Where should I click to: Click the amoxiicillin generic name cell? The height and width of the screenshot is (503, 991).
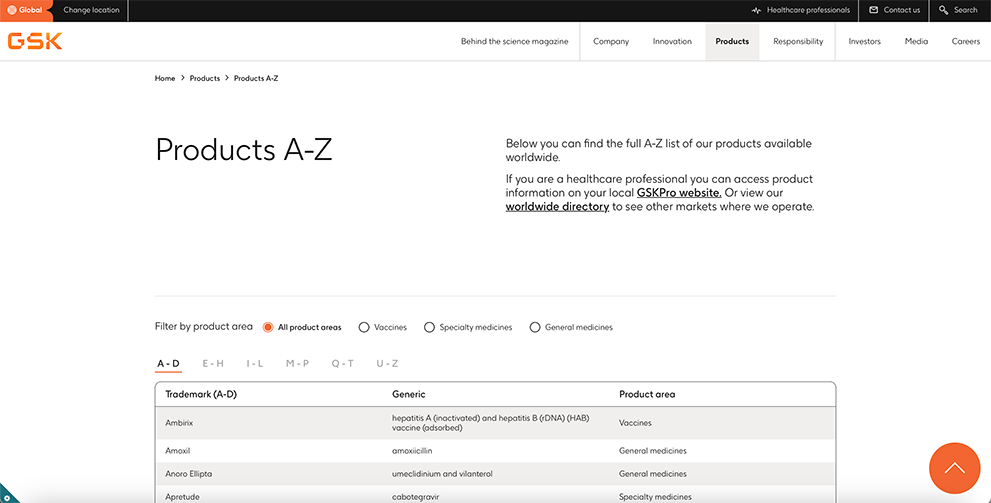pos(412,451)
